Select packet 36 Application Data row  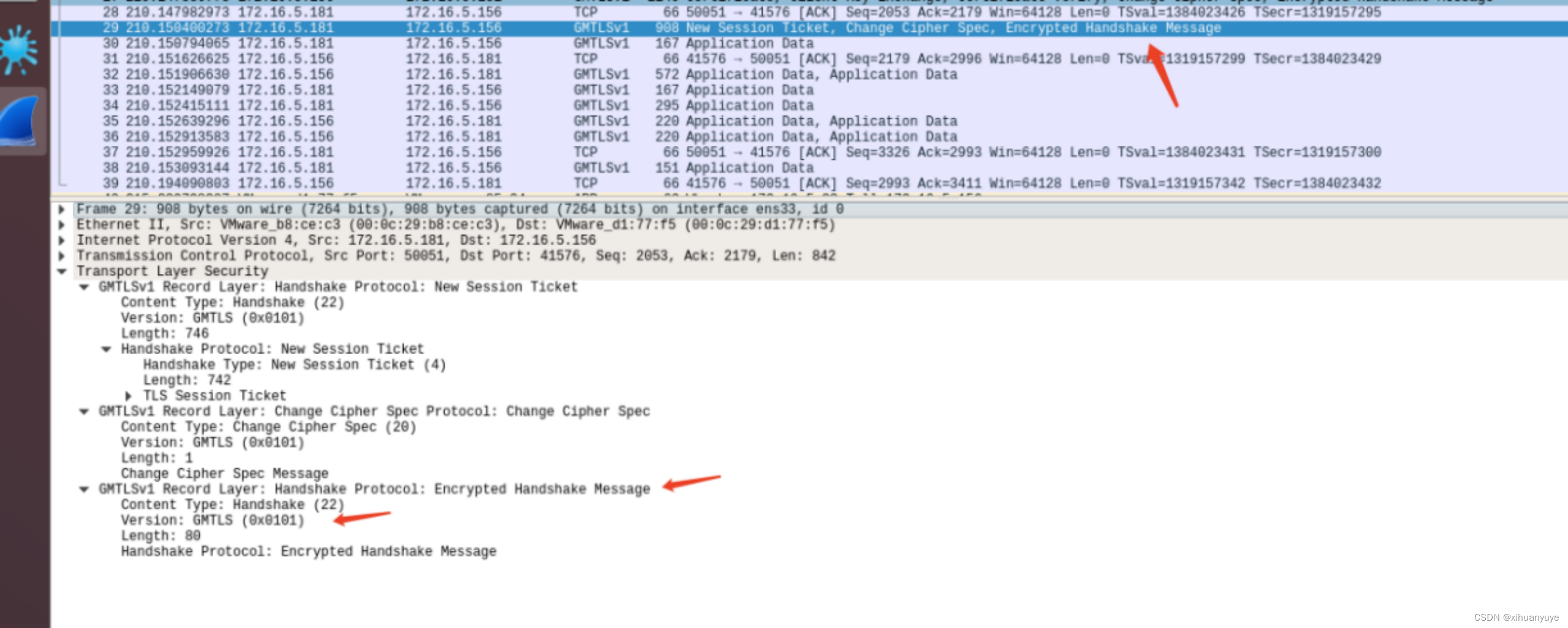click(809, 137)
